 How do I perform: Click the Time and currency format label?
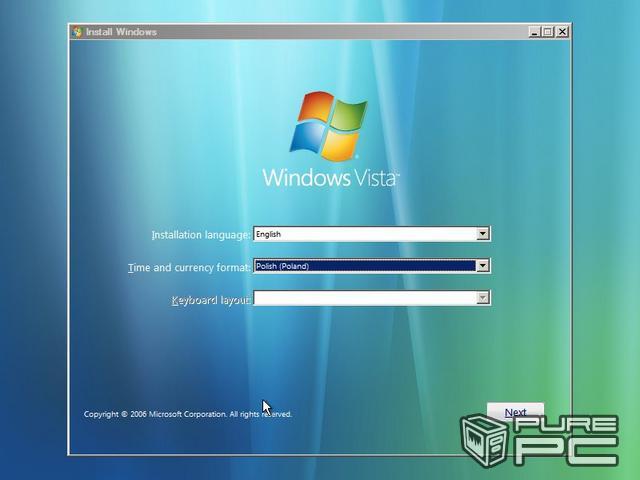tap(189, 268)
